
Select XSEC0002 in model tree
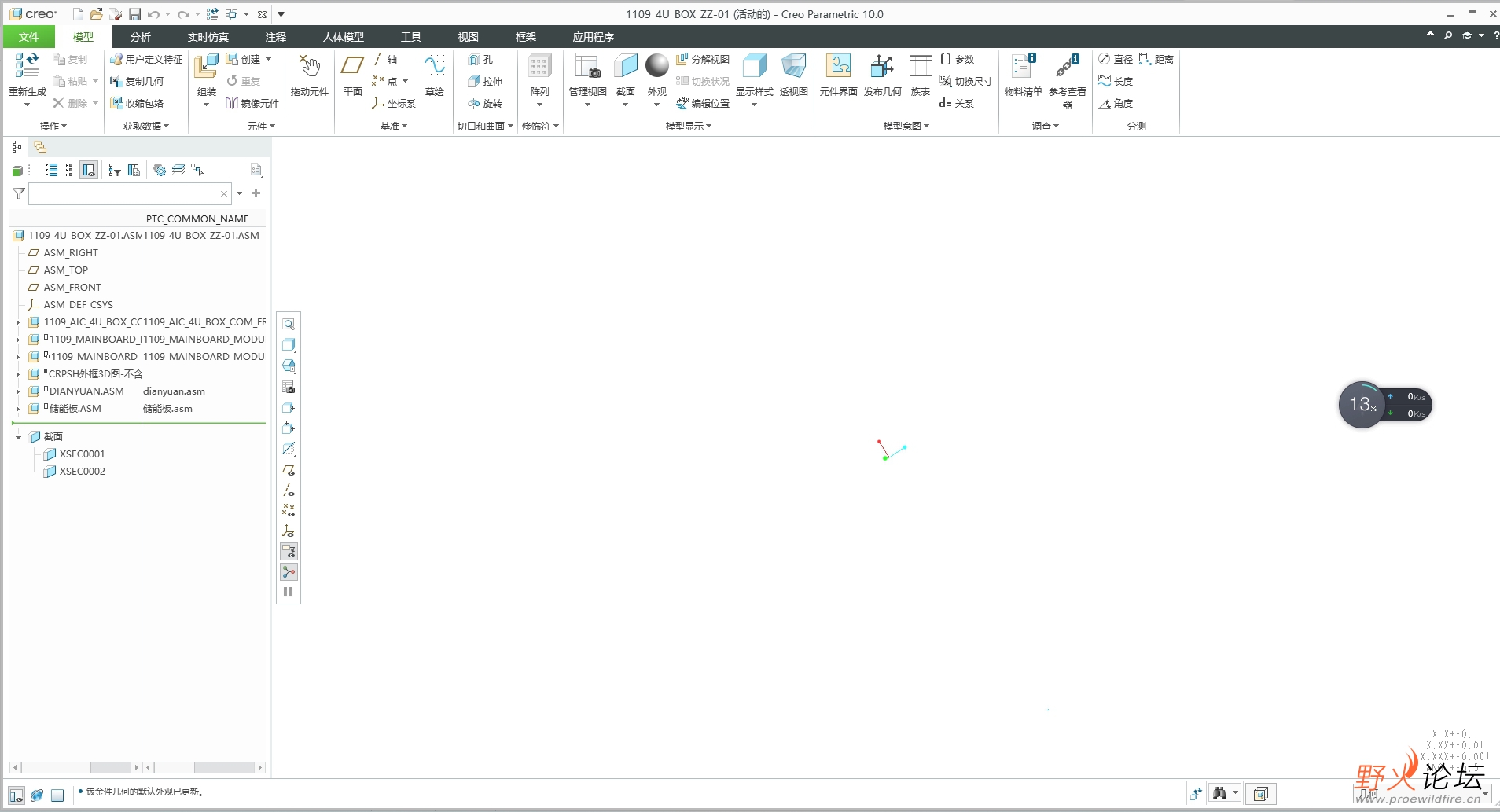coord(75,472)
